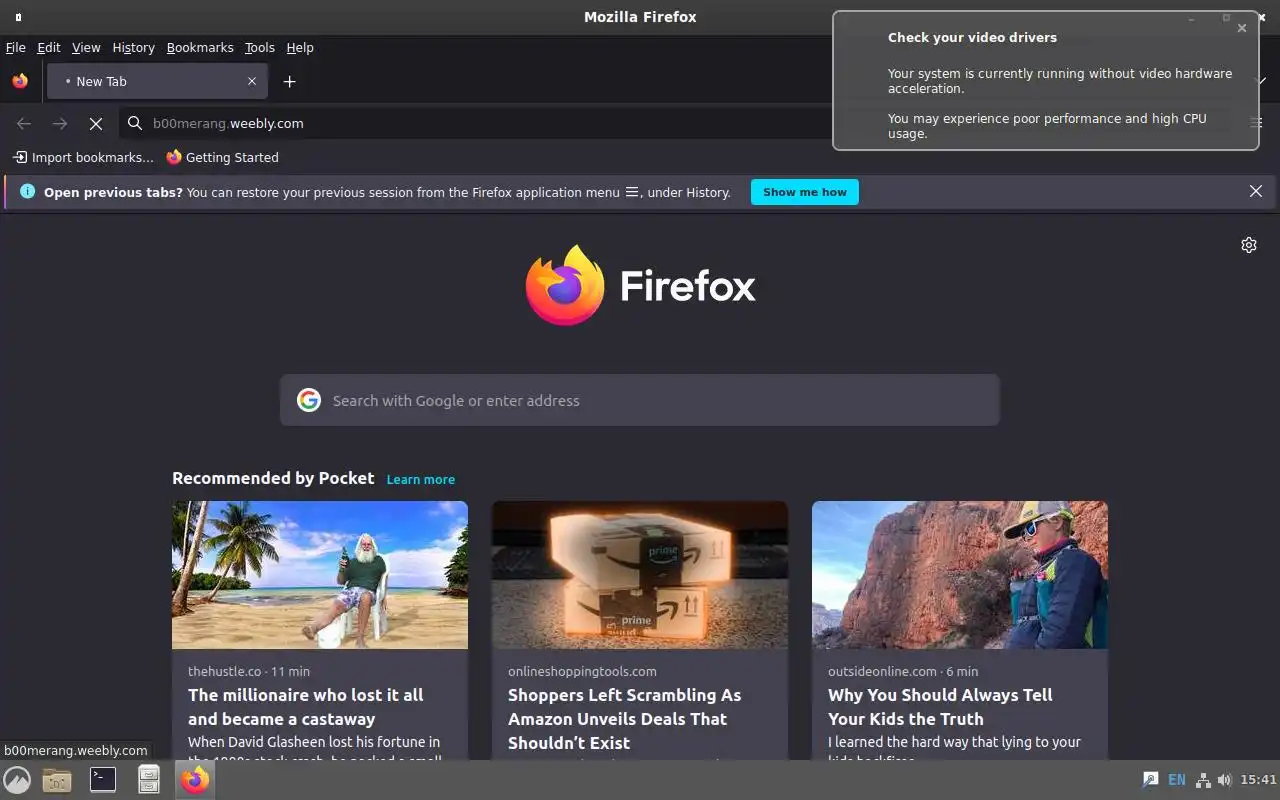
Task: Click the outsideonline.com source label
Action: 882,671
